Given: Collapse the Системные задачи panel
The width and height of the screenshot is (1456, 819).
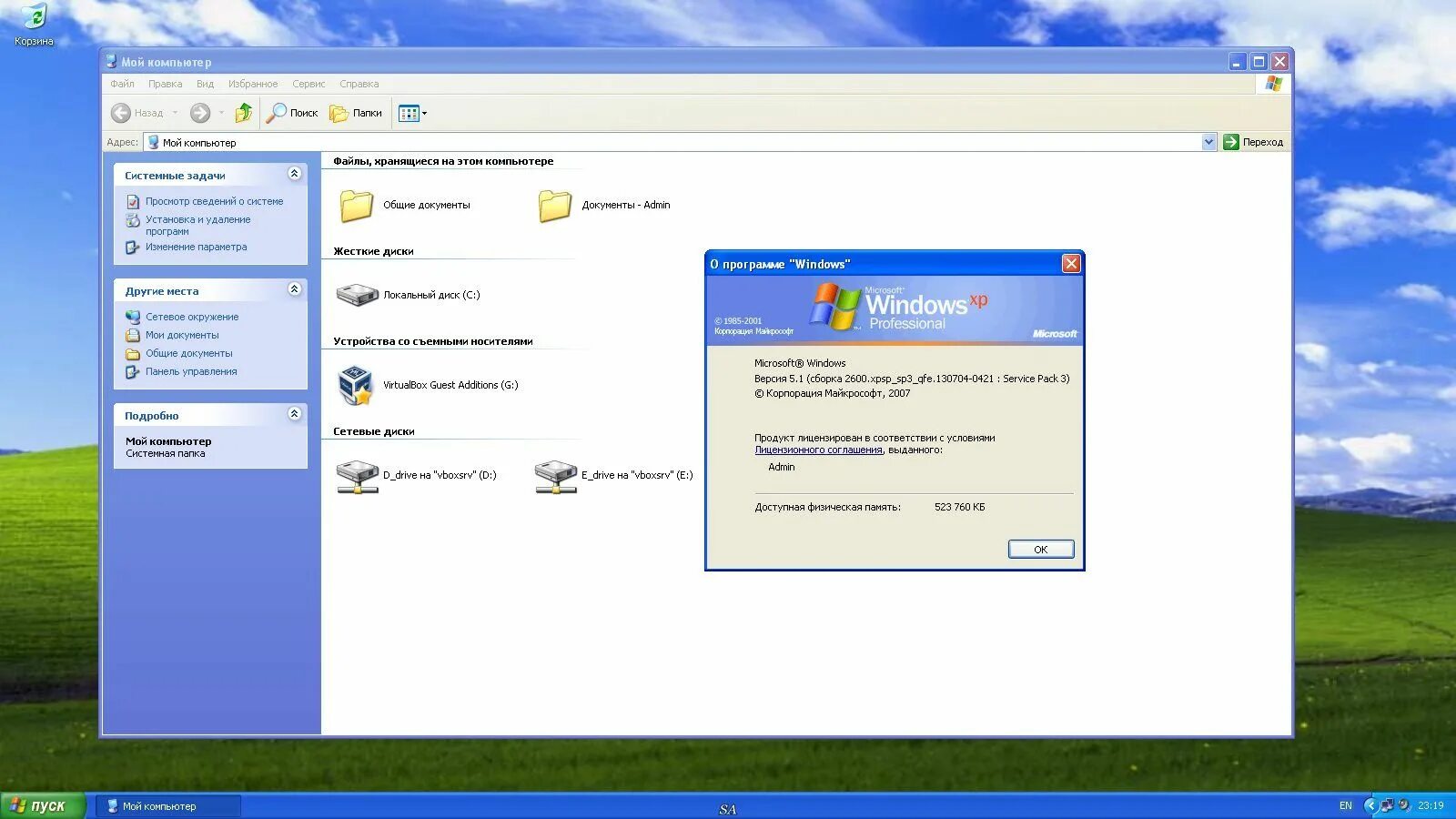Looking at the screenshot, I should (x=294, y=174).
